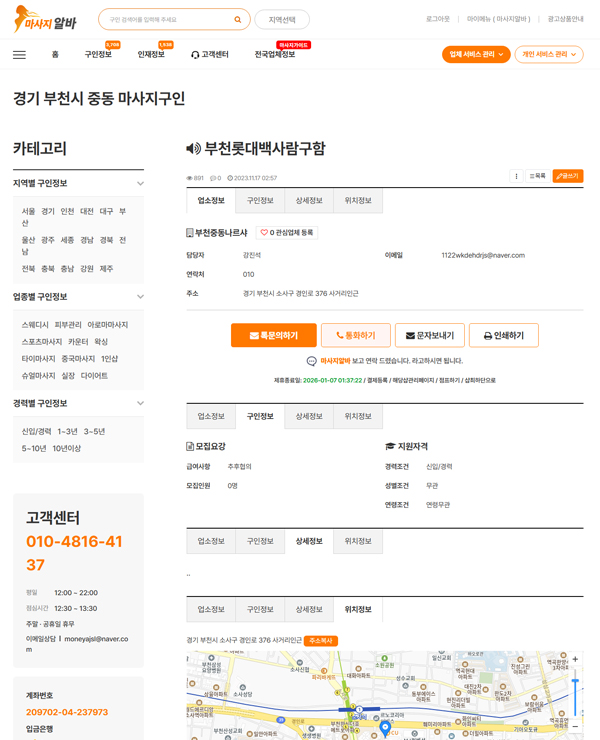Select 1~3년 career filter link
The height and width of the screenshot is (740, 600).
68,432
